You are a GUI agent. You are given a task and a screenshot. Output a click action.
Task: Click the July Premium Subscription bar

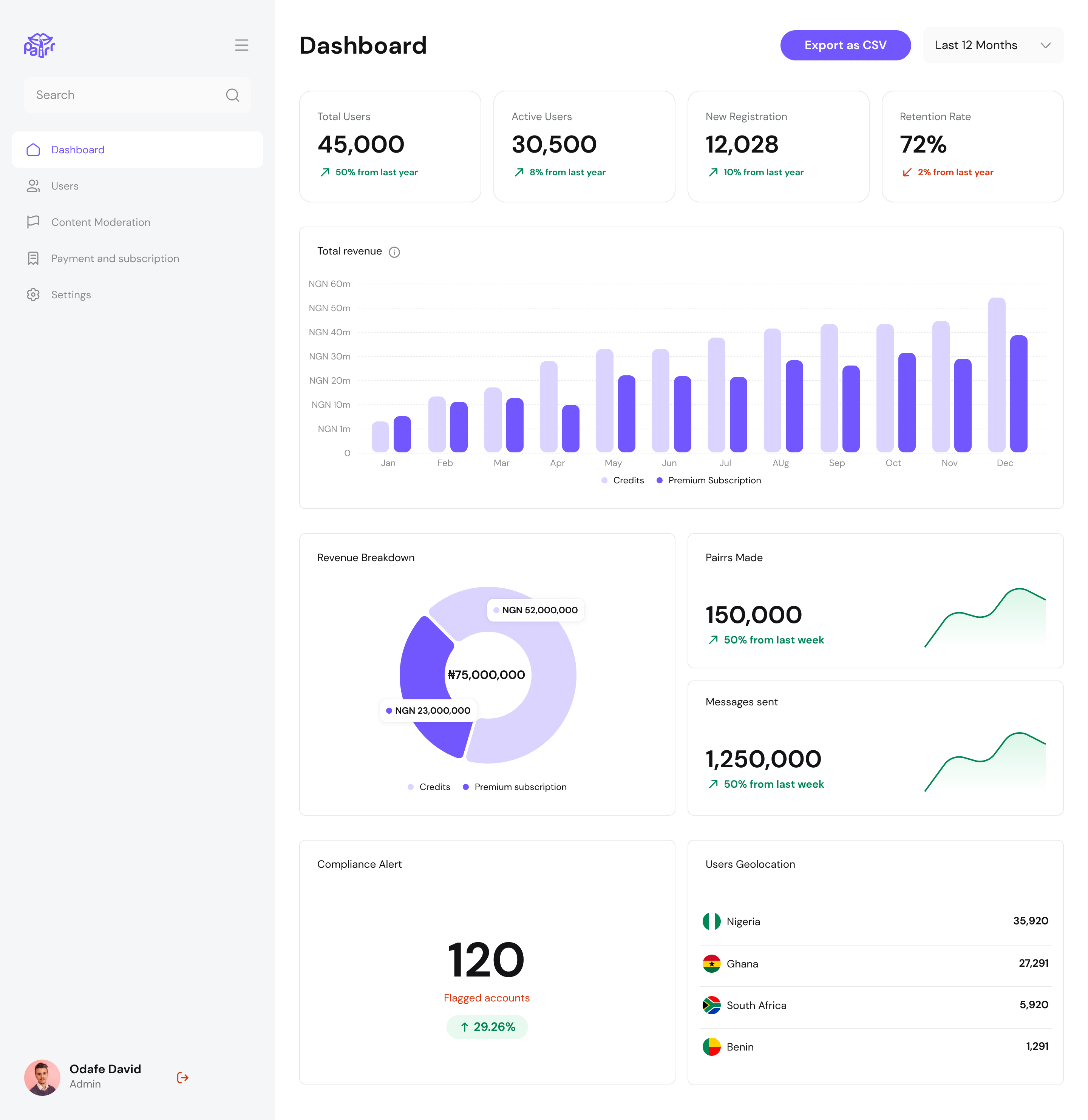738,414
